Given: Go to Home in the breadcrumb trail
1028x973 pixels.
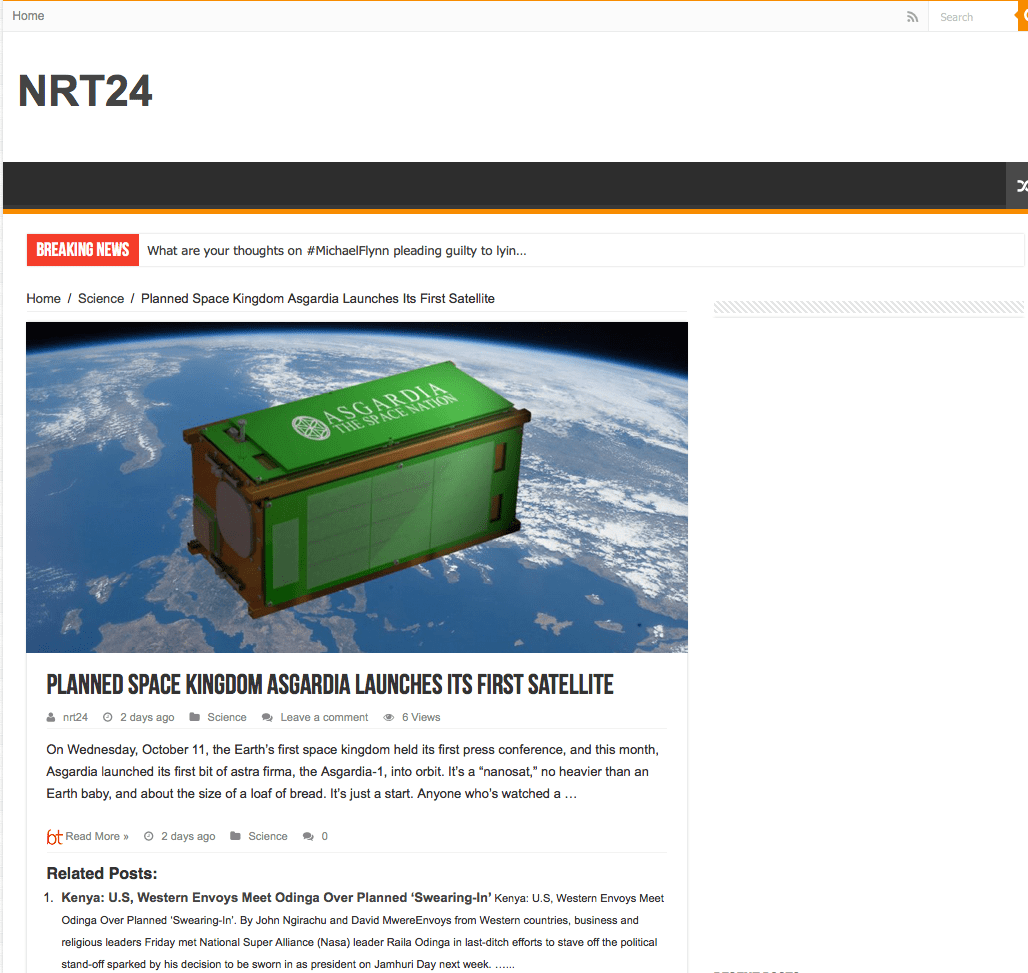Looking at the screenshot, I should (x=43, y=298).
